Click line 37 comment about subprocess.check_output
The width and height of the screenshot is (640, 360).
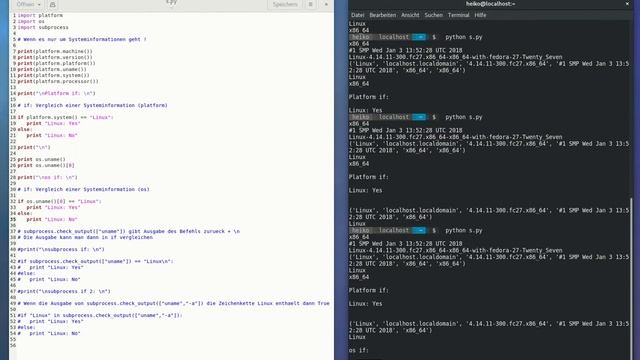click(129, 231)
